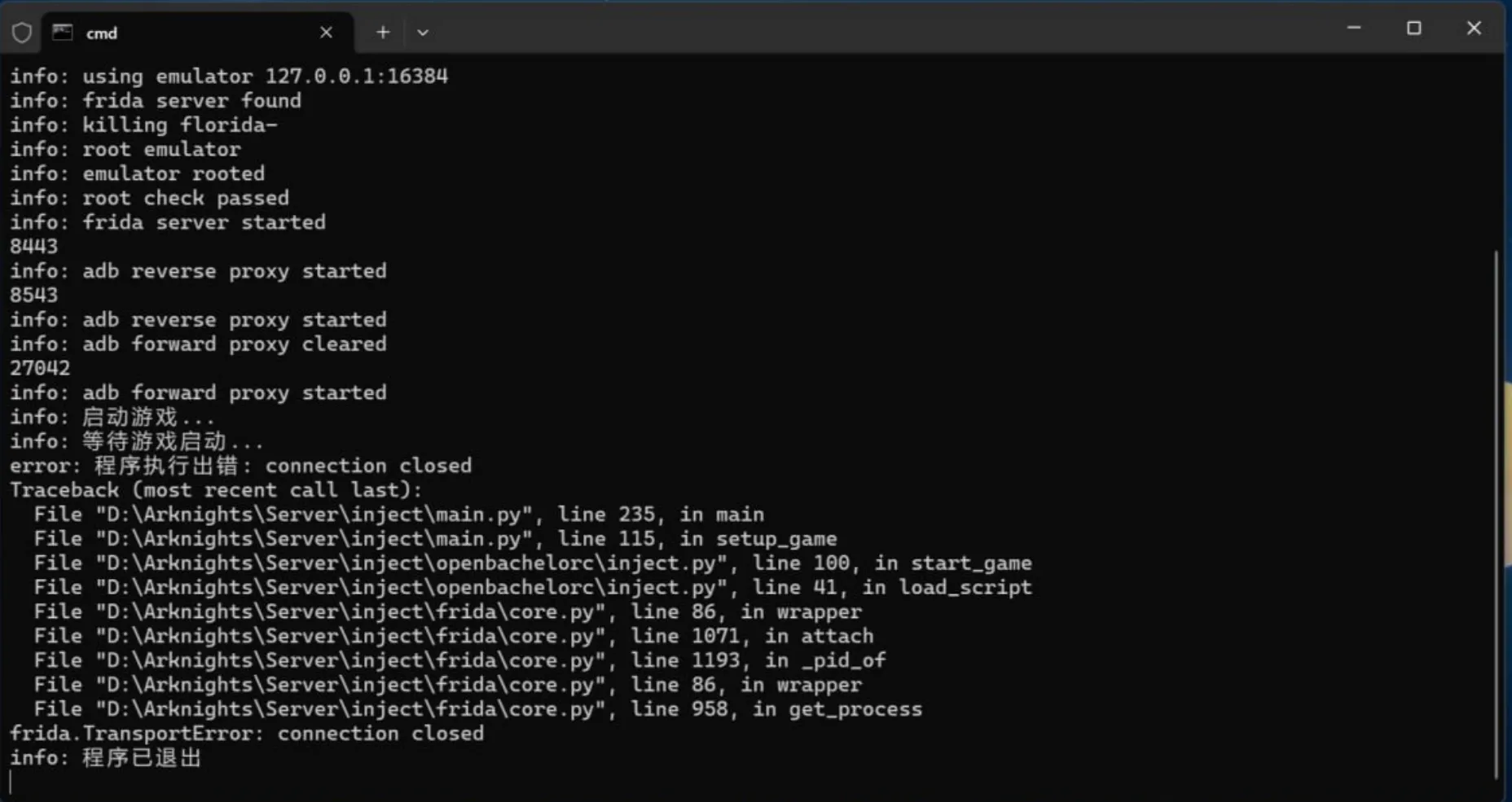Viewport: 1512px width, 802px height.
Task: Click the core.py get_process traceback entry
Action: click(x=478, y=709)
